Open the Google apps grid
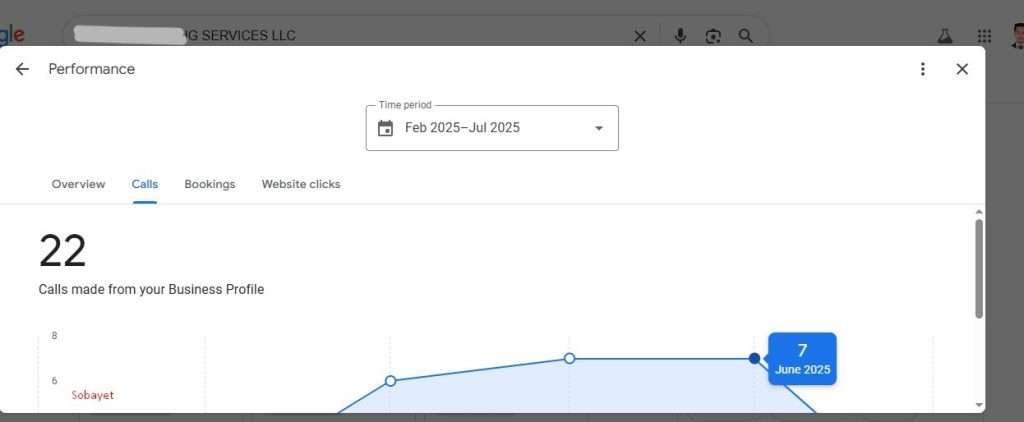Viewport: 1024px width, 422px height. click(x=984, y=36)
